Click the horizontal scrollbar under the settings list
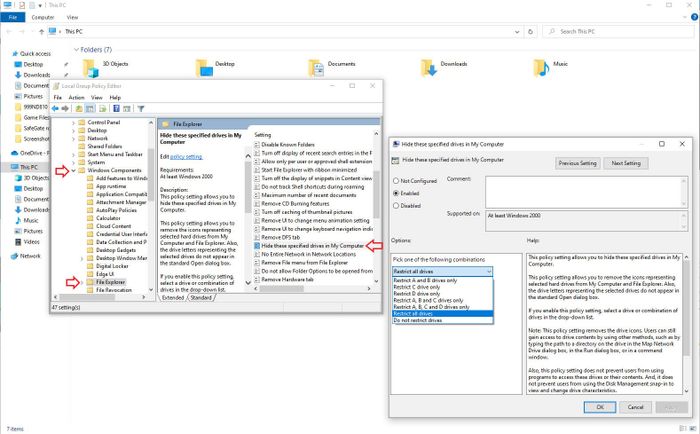 pos(312,289)
